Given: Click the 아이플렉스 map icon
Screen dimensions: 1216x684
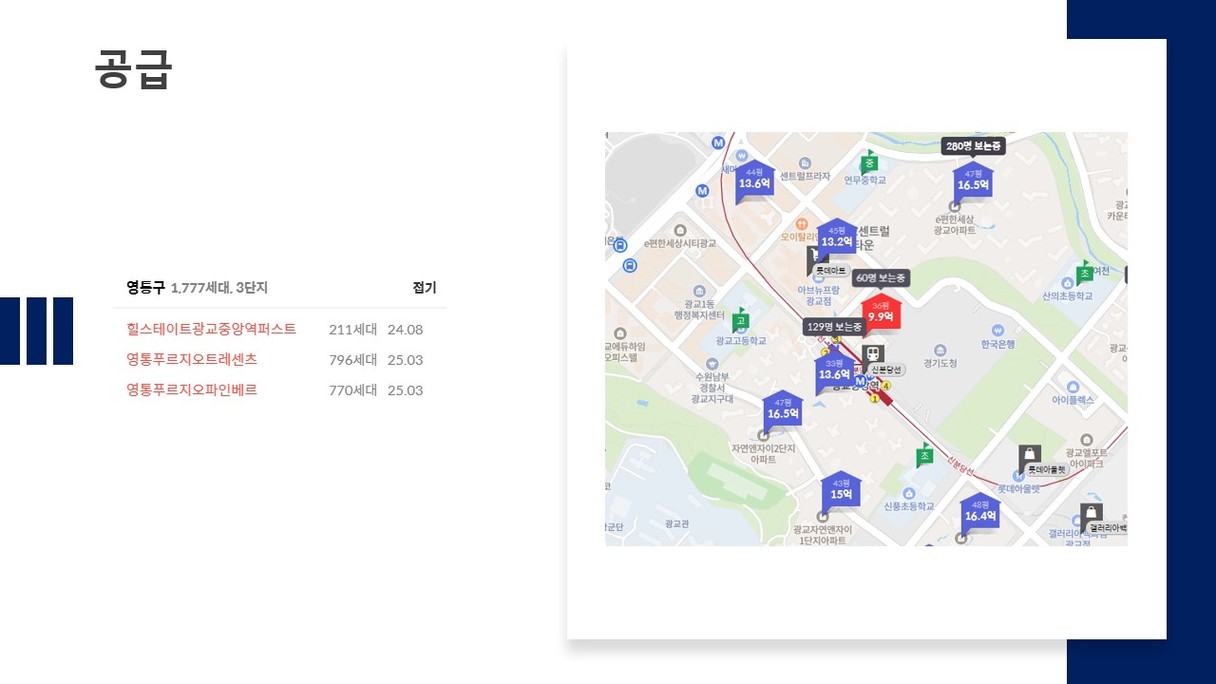Looking at the screenshot, I should tap(1073, 386).
